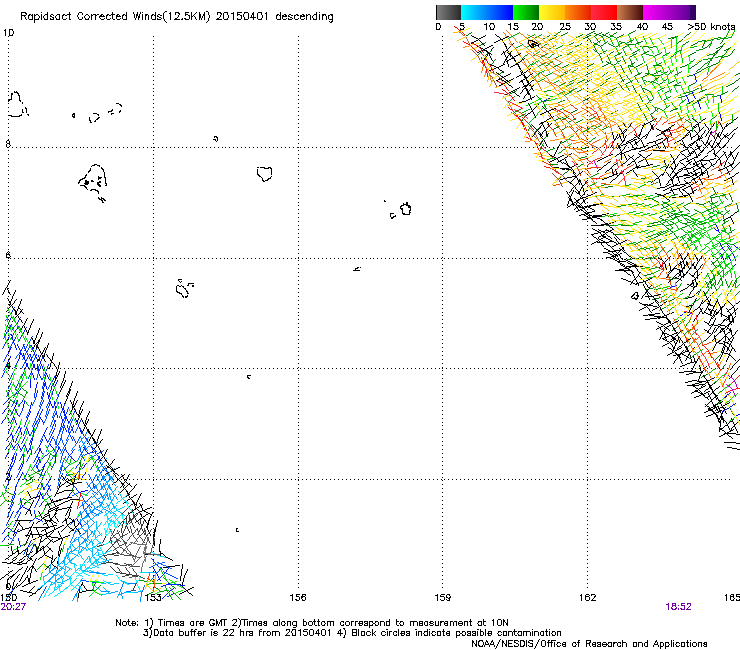Click the note line 'Times are GMT'
Screen dimensions: 740x650
pos(192,623)
